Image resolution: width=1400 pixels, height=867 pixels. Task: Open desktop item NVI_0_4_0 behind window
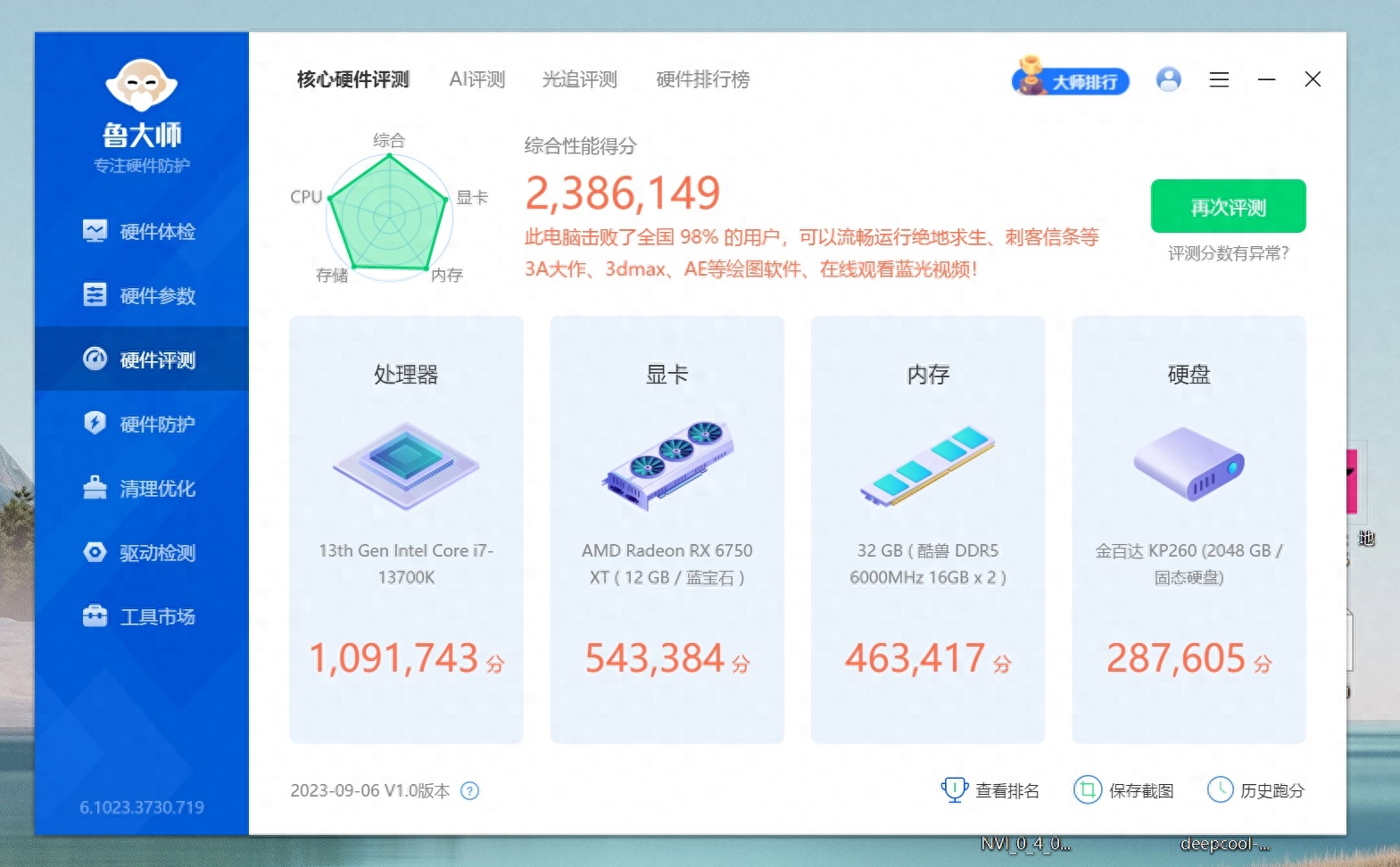[1025, 844]
